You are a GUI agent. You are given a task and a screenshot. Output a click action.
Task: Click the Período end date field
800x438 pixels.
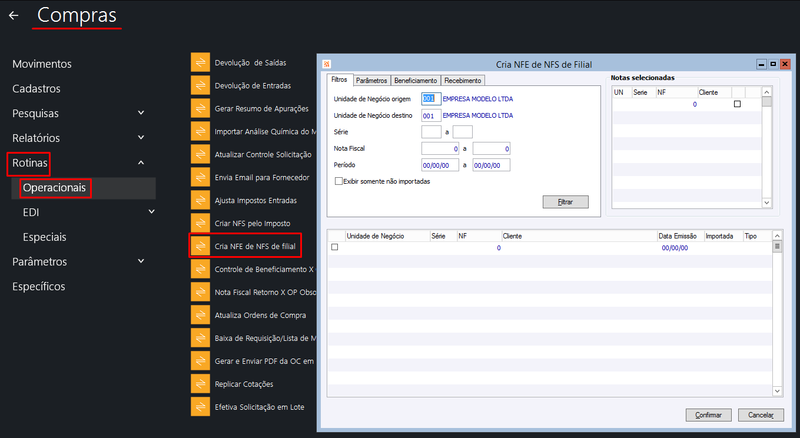point(491,165)
